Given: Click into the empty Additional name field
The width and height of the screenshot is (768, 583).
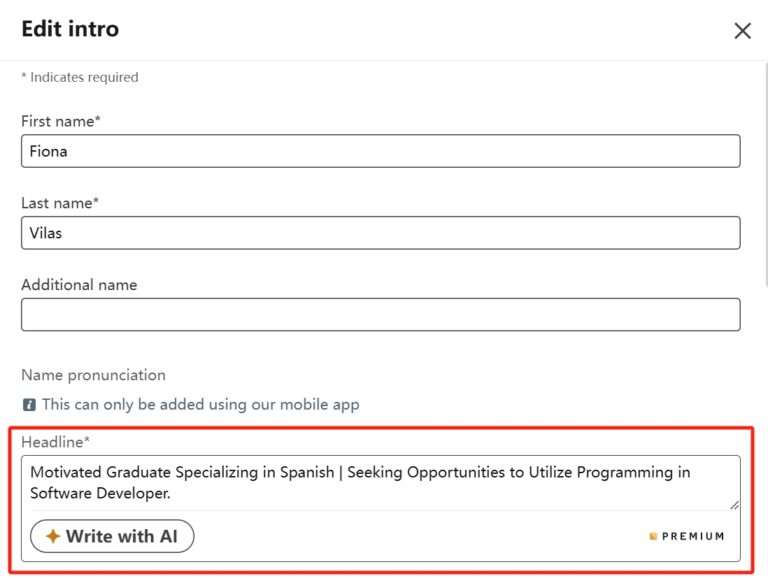Looking at the screenshot, I should pos(380,314).
